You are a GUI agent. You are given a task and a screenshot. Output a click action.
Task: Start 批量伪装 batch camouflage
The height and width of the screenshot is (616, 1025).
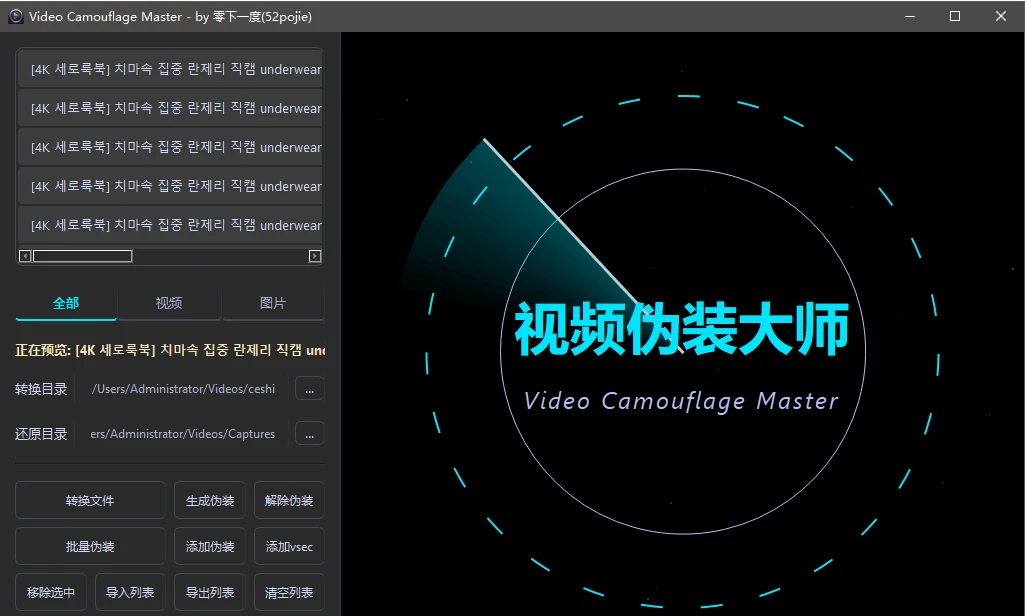coord(89,546)
